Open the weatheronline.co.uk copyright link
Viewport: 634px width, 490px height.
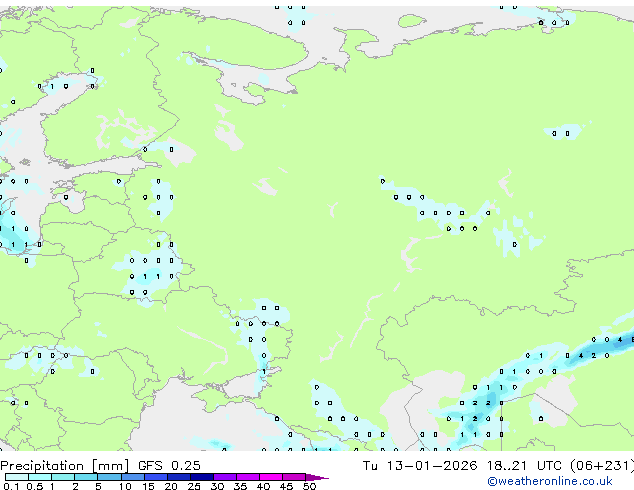click(550, 481)
